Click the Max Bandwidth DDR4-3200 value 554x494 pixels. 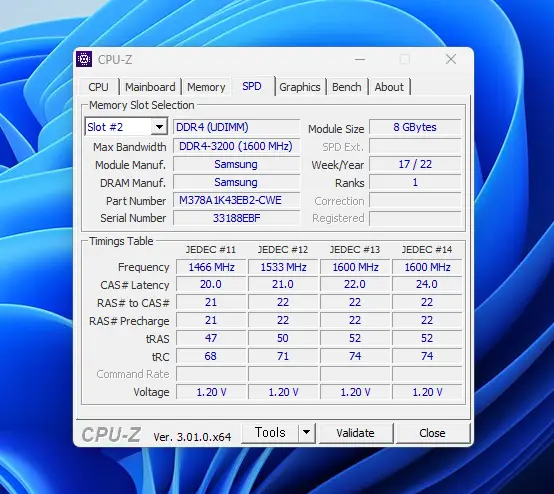click(x=236, y=146)
